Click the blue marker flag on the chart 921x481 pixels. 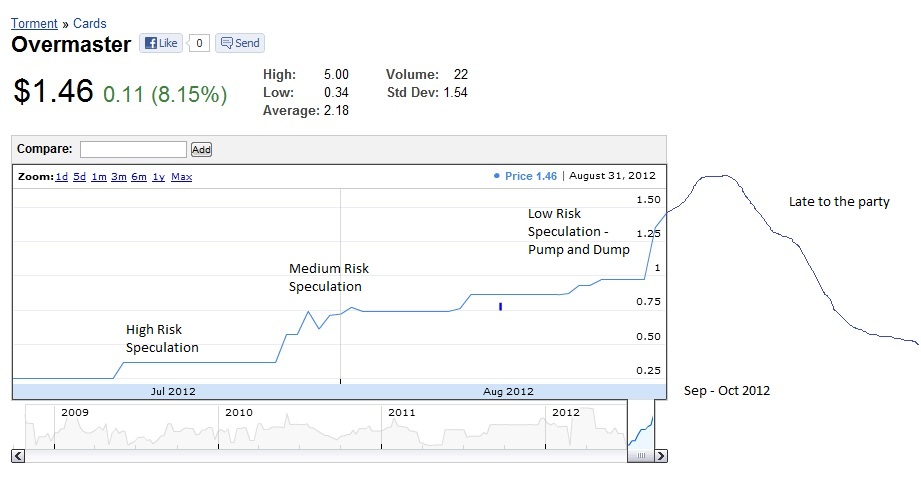[x=500, y=306]
